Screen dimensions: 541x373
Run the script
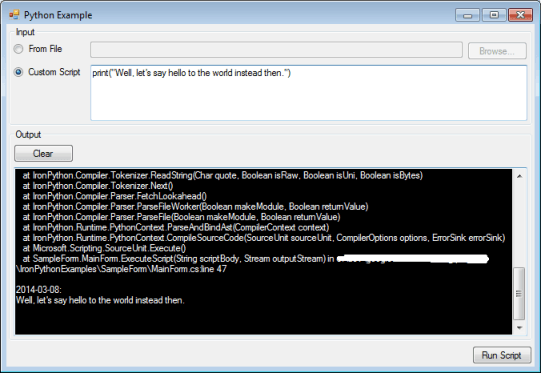pos(502,355)
